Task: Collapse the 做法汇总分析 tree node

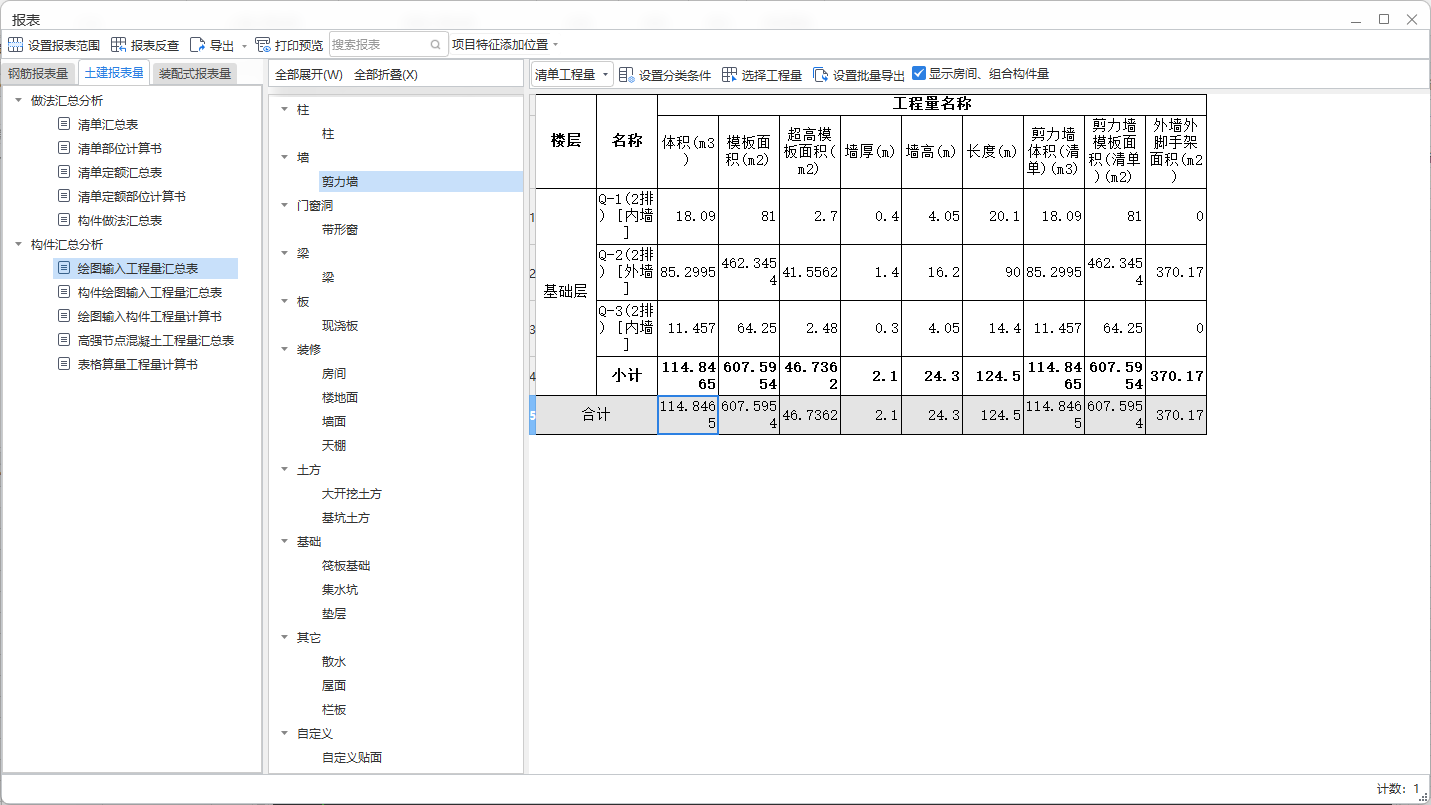Action: tap(19, 101)
